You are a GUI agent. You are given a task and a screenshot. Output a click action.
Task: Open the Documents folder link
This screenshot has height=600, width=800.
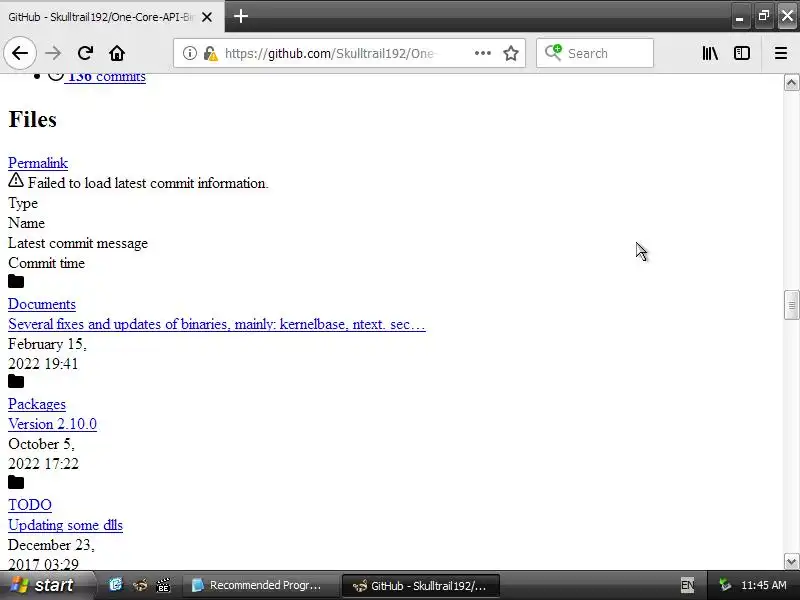pyautogui.click(x=42, y=304)
